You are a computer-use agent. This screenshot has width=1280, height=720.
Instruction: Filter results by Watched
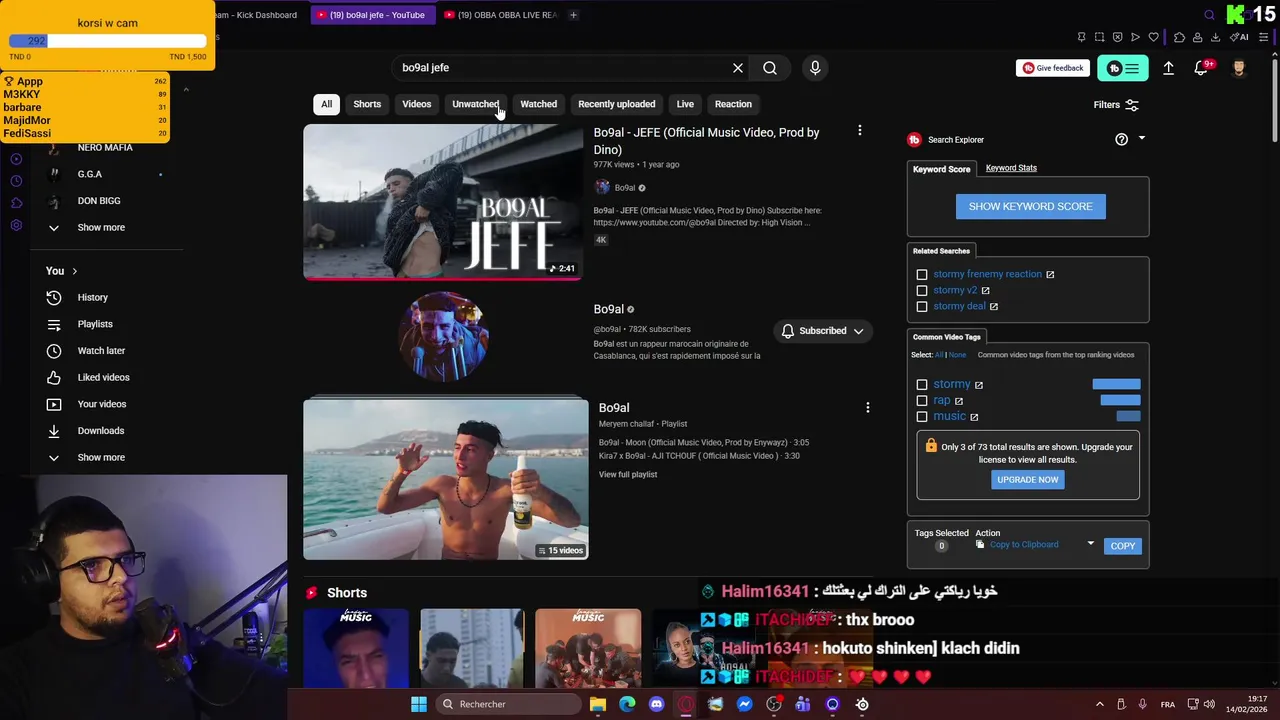(538, 104)
